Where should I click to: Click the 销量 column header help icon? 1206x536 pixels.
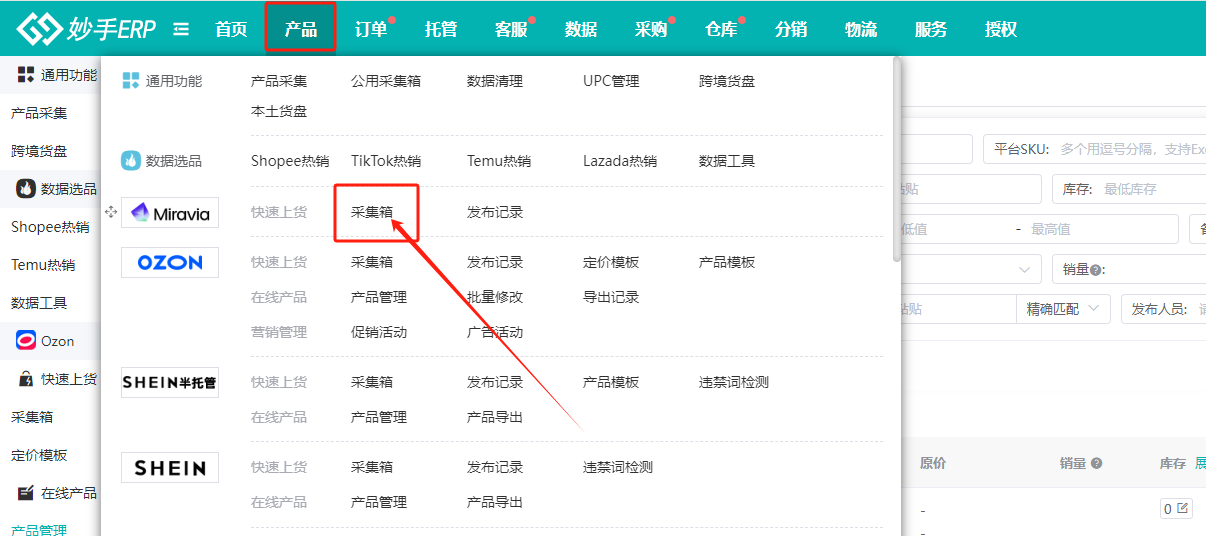tap(1096, 463)
